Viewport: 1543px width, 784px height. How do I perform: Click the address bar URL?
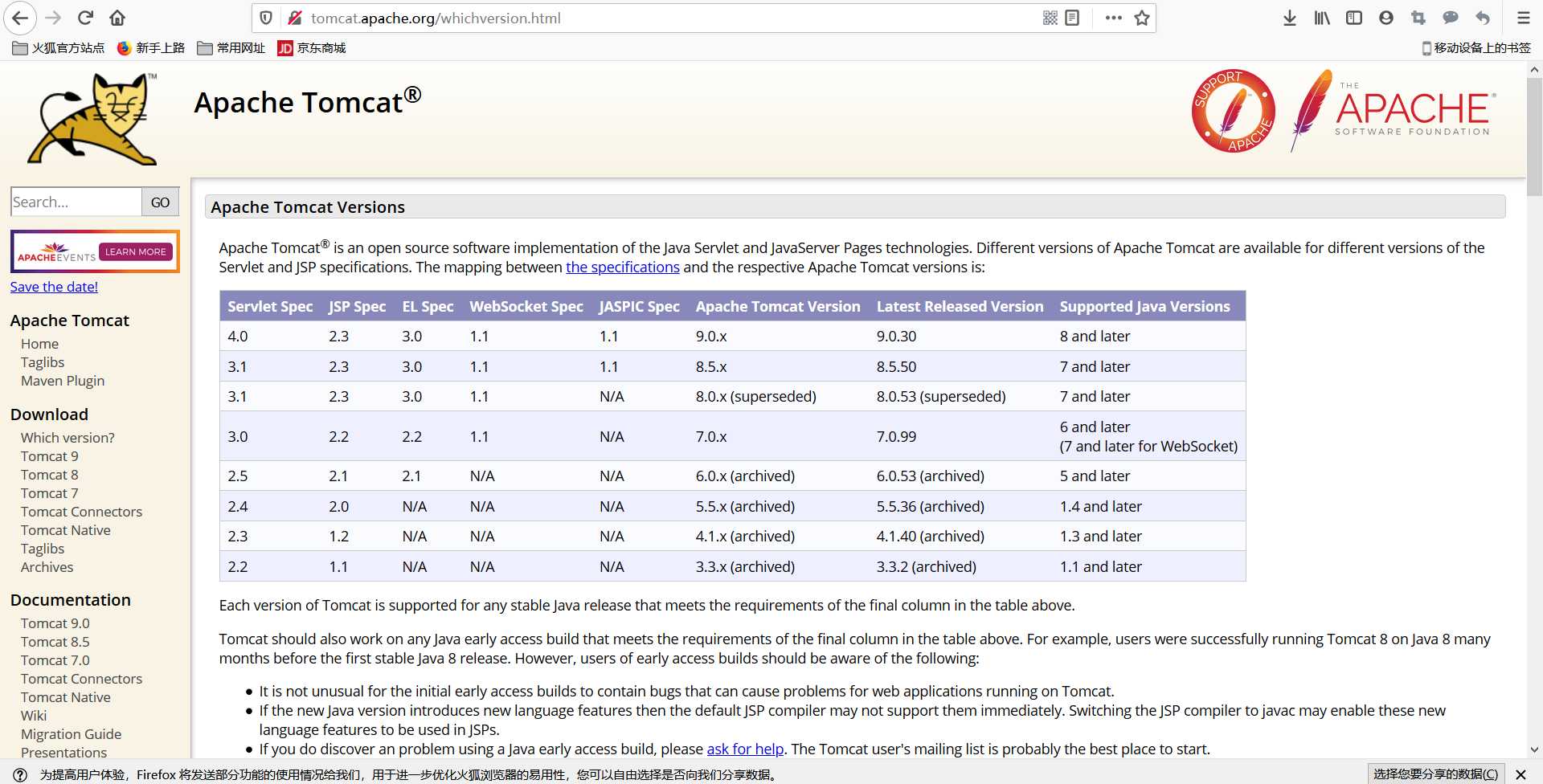pyautogui.click(x=436, y=18)
